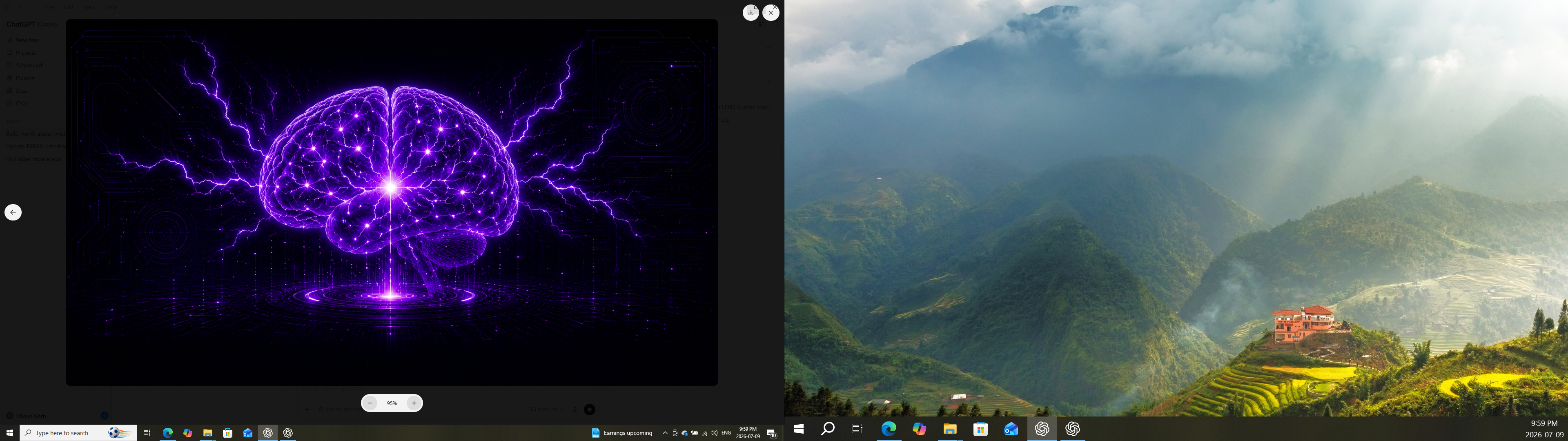
Task: Open the Edit menu in ChatGPT Codex
Action: 68,7
